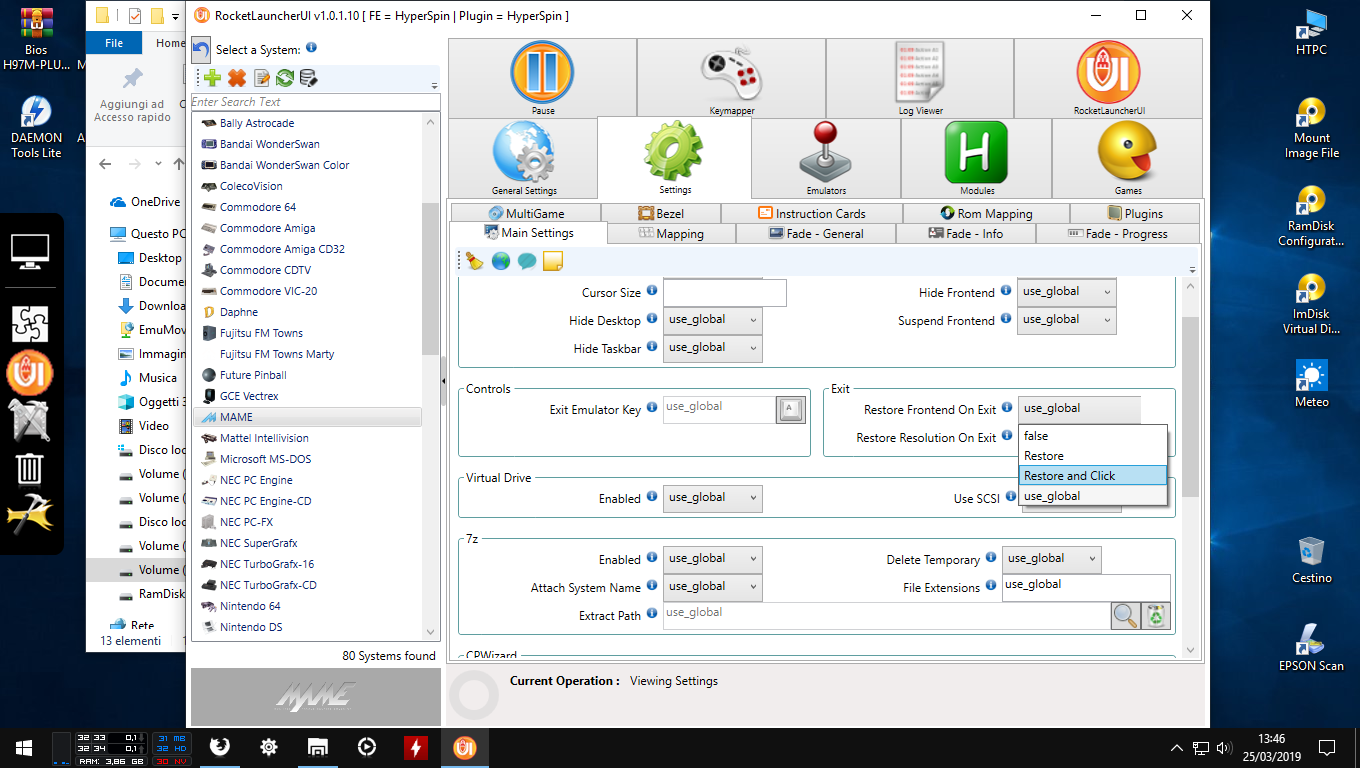The image size is (1360, 768).
Task: Click the orange X delete system icon
Action: coord(237,78)
